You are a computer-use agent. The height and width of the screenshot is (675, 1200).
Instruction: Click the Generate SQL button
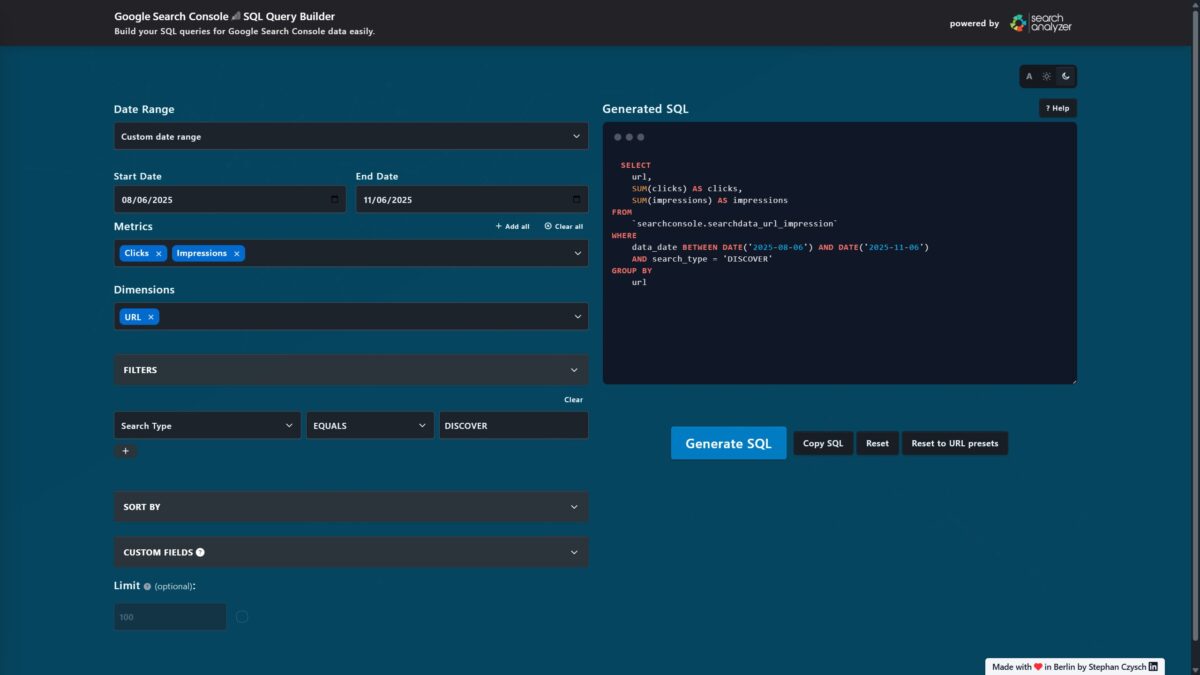[x=728, y=443]
